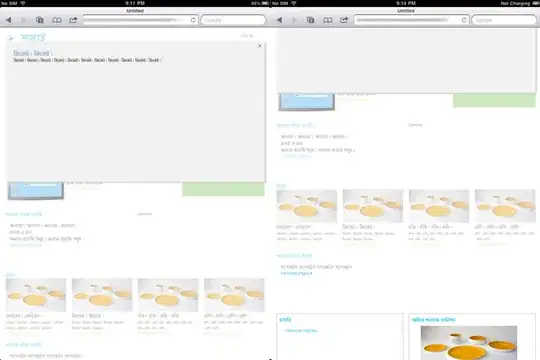Open the pages switcher in the 9:14 PM Safari window

pos(310,20)
